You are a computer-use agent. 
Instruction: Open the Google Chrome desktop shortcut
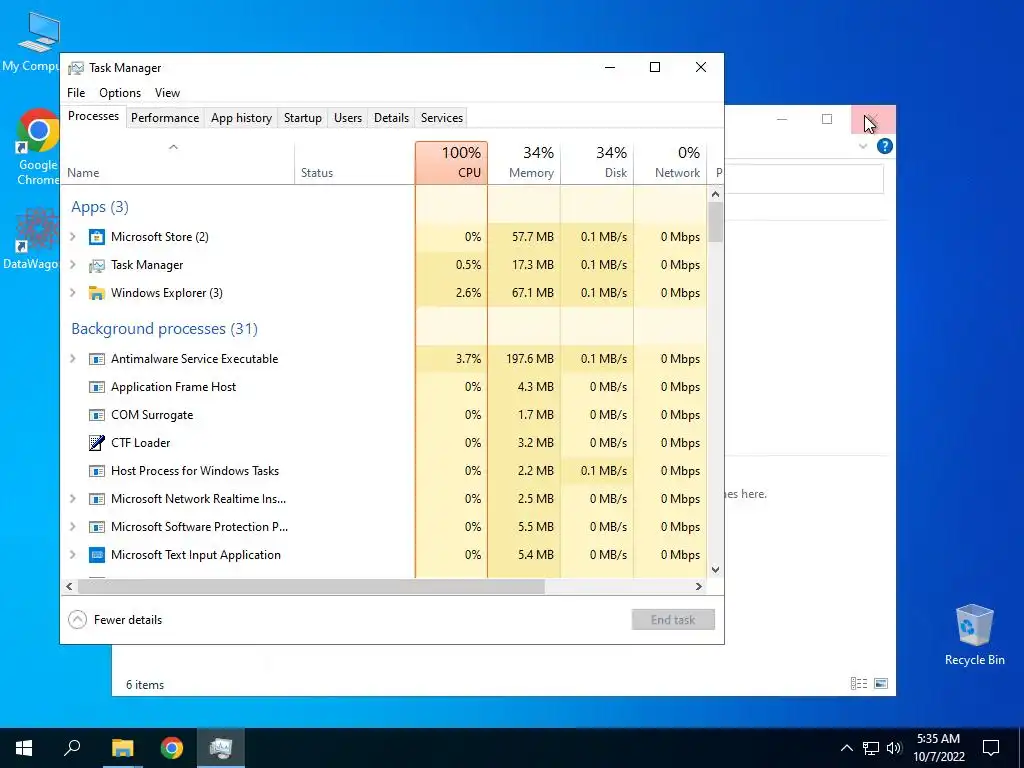tap(37, 147)
